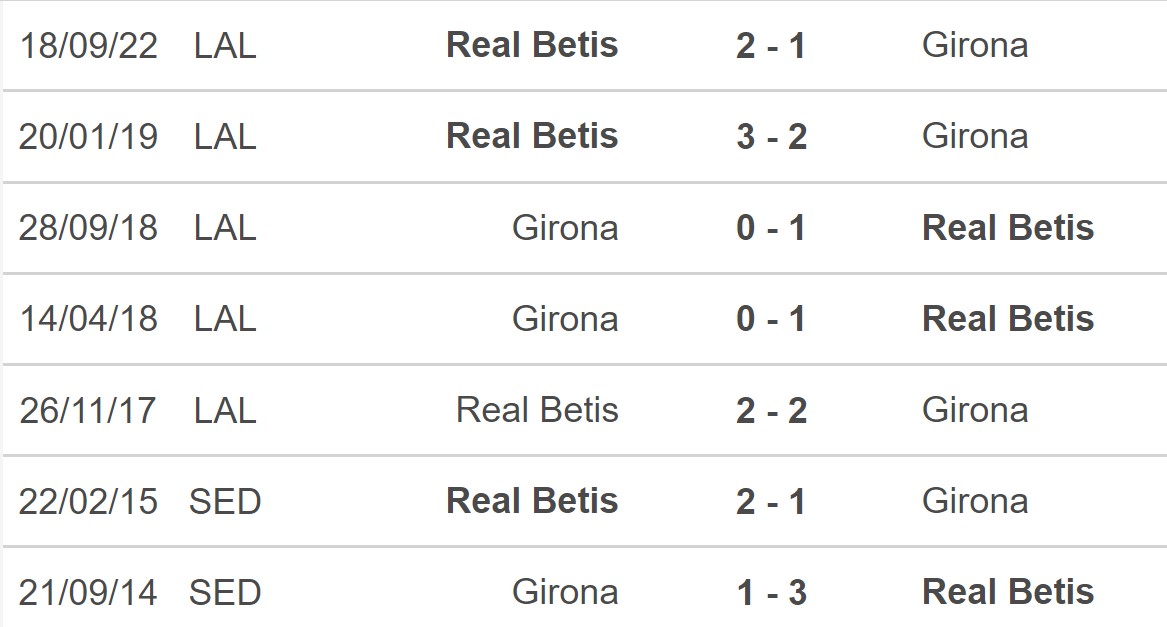Viewport: 1167px width, 627px height.
Task: Open the 18/09/22 Real Betis match row
Action: tap(584, 45)
